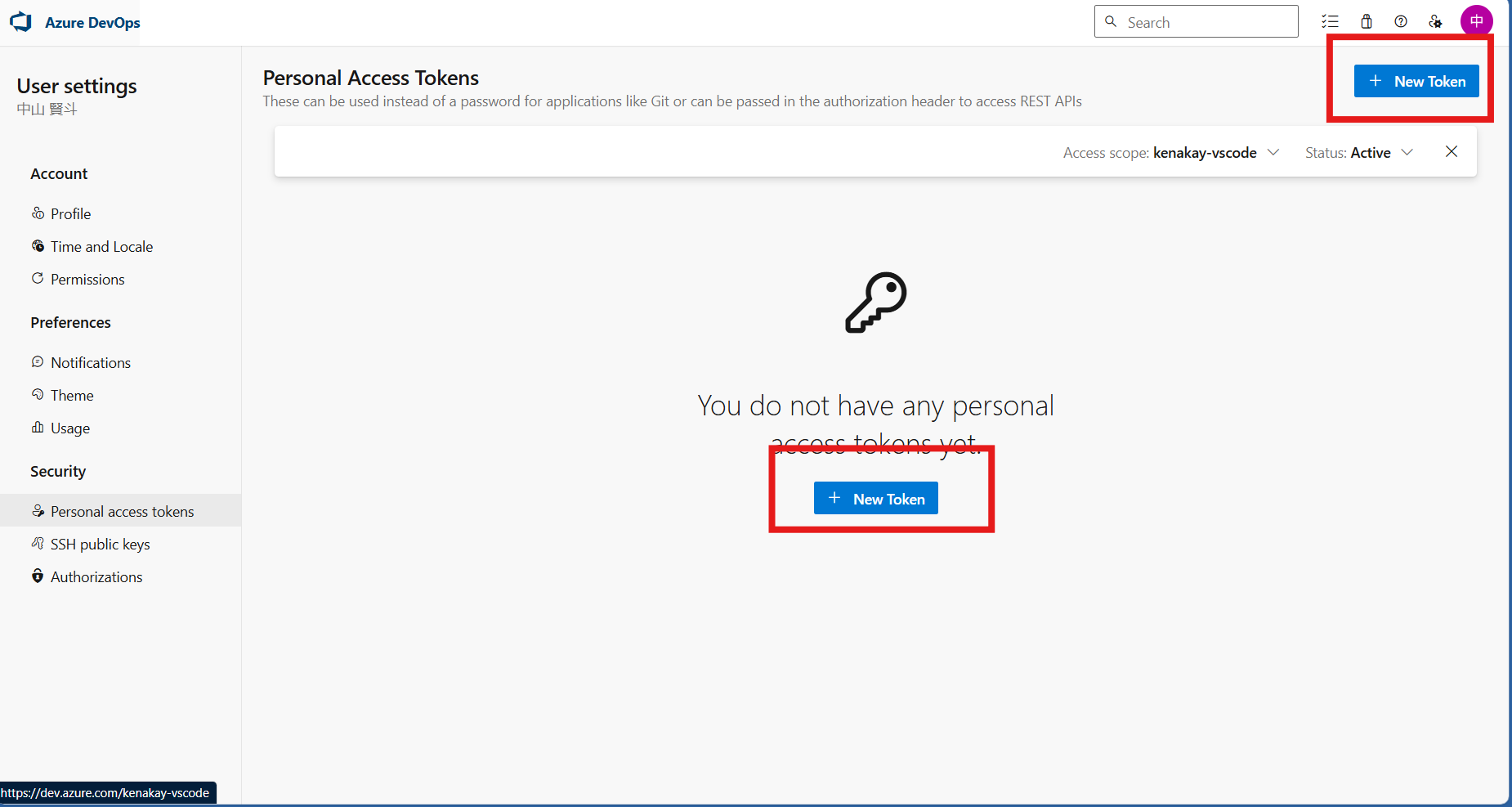Open the Profile settings page
1512x807 pixels.
tap(70, 214)
